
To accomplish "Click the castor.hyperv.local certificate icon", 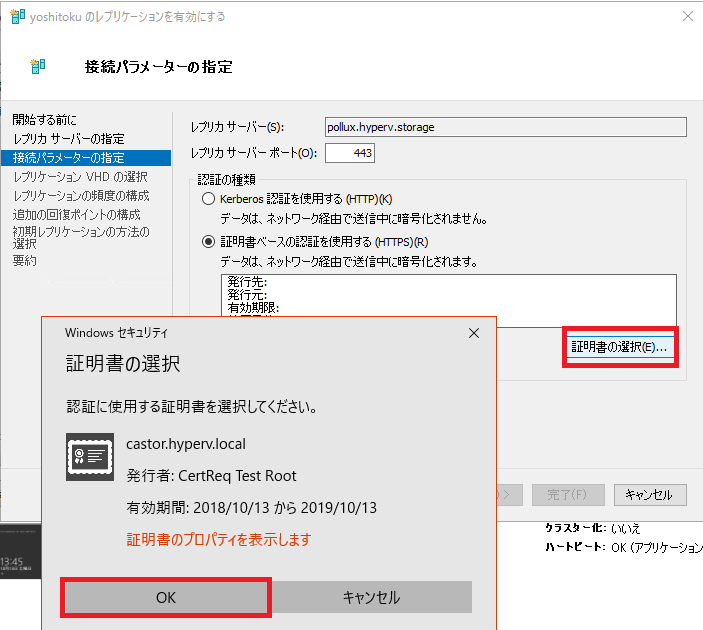I will pyautogui.click(x=90, y=456).
